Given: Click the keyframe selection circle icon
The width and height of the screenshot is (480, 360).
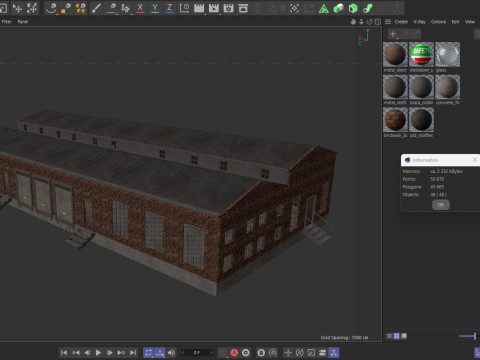Looking at the screenshot, I should (x=246, y=352).
